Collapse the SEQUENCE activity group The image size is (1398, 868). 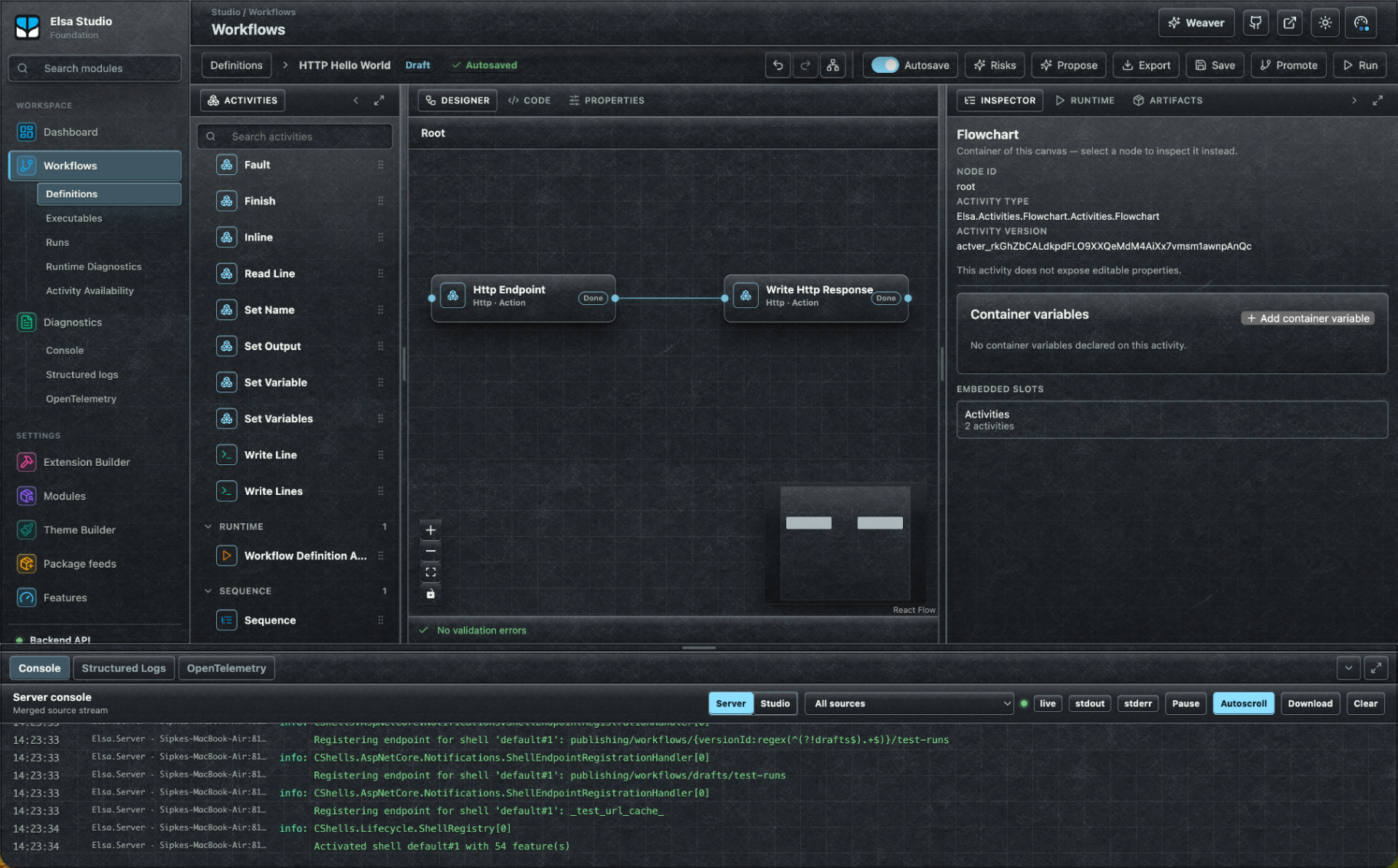coord(208,591)
